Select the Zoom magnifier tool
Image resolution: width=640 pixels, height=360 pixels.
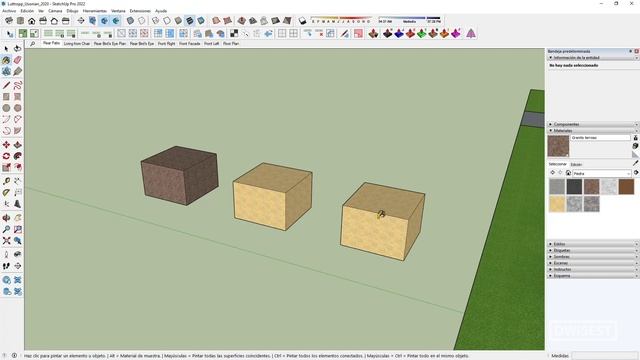point(6,229)
